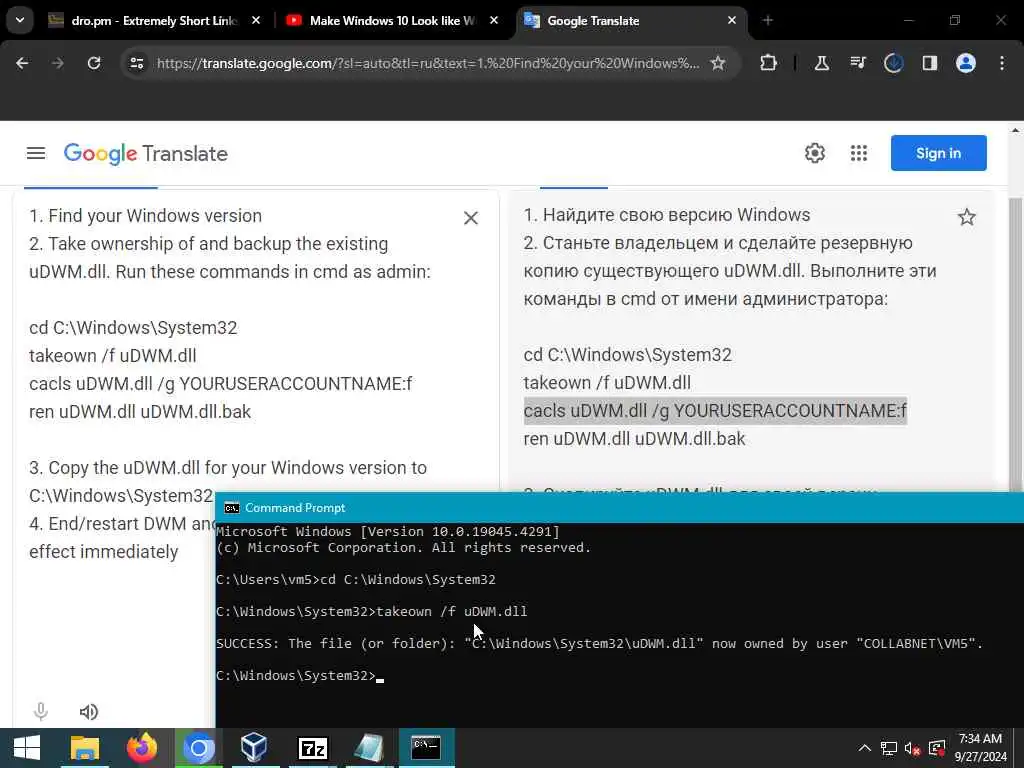Reload the current page

94,63
